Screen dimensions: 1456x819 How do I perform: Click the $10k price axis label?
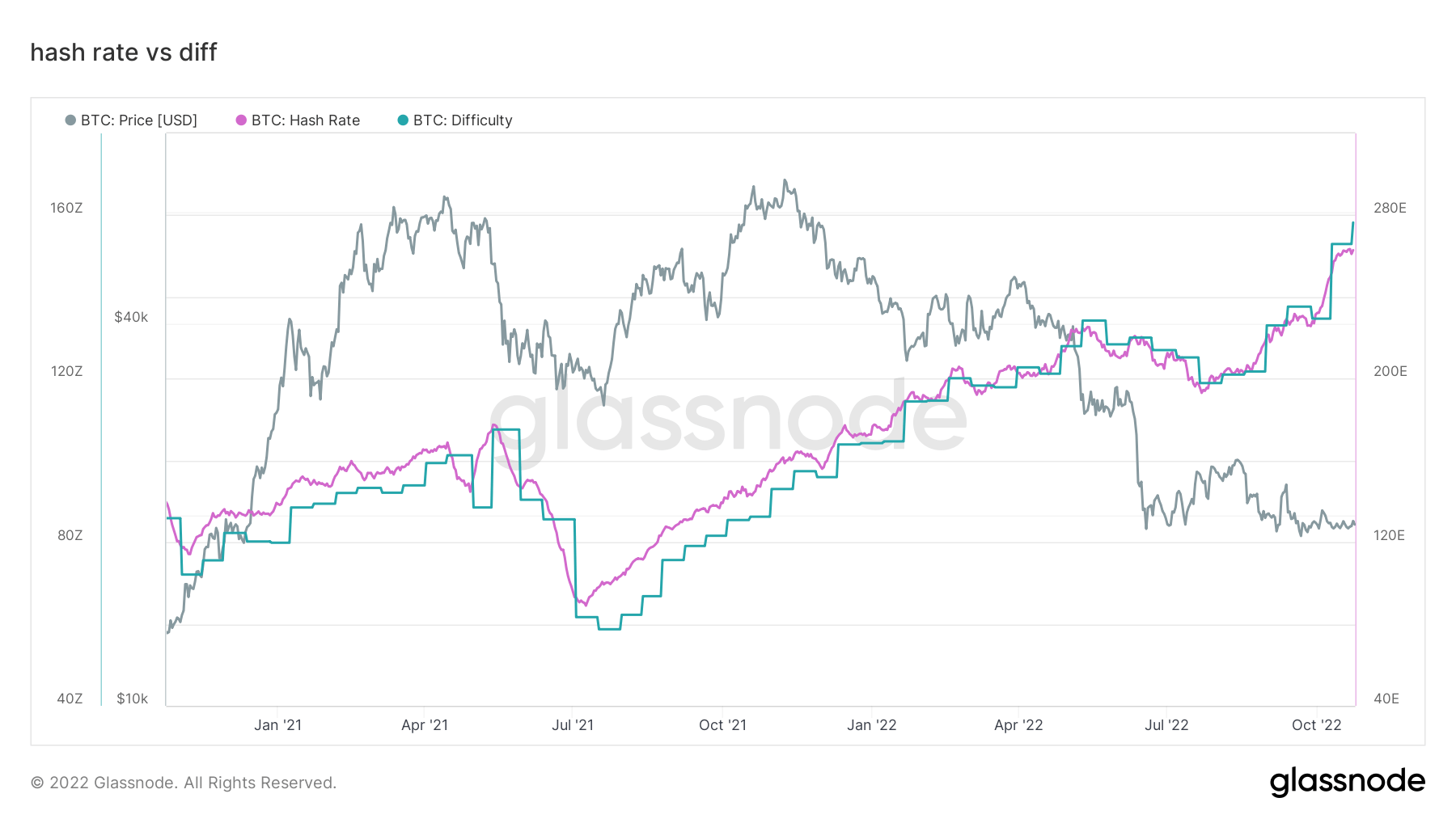132,699
